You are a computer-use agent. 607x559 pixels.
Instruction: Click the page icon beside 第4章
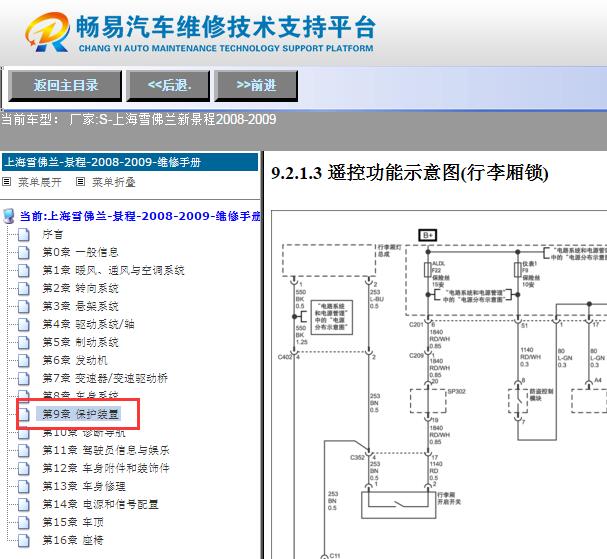(x=24, y=324)
